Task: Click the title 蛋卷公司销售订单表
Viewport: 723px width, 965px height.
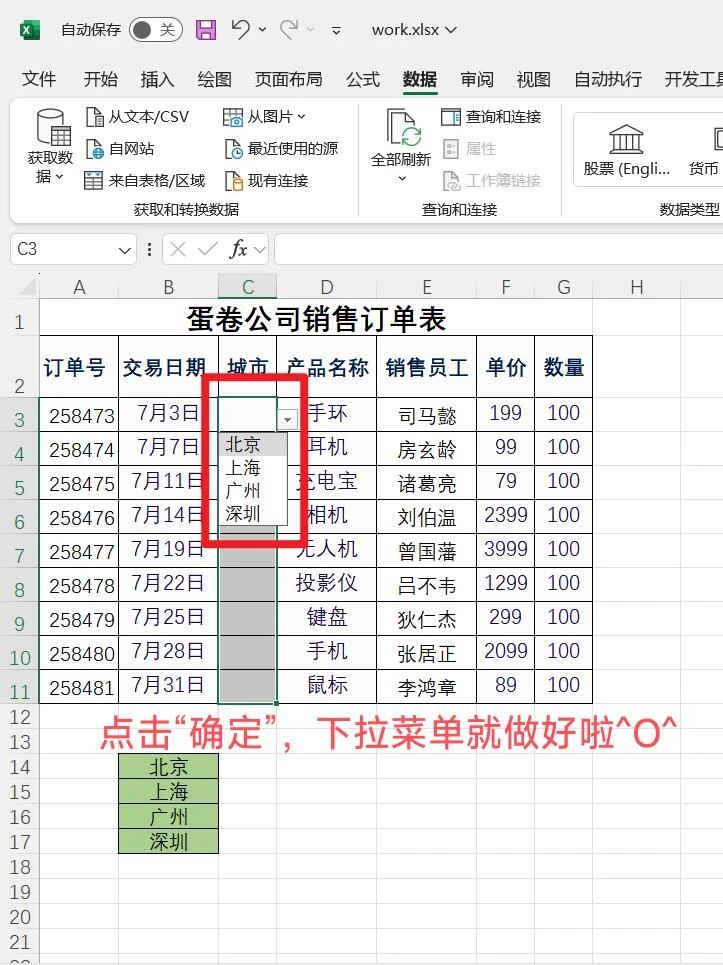Action: 316,319
